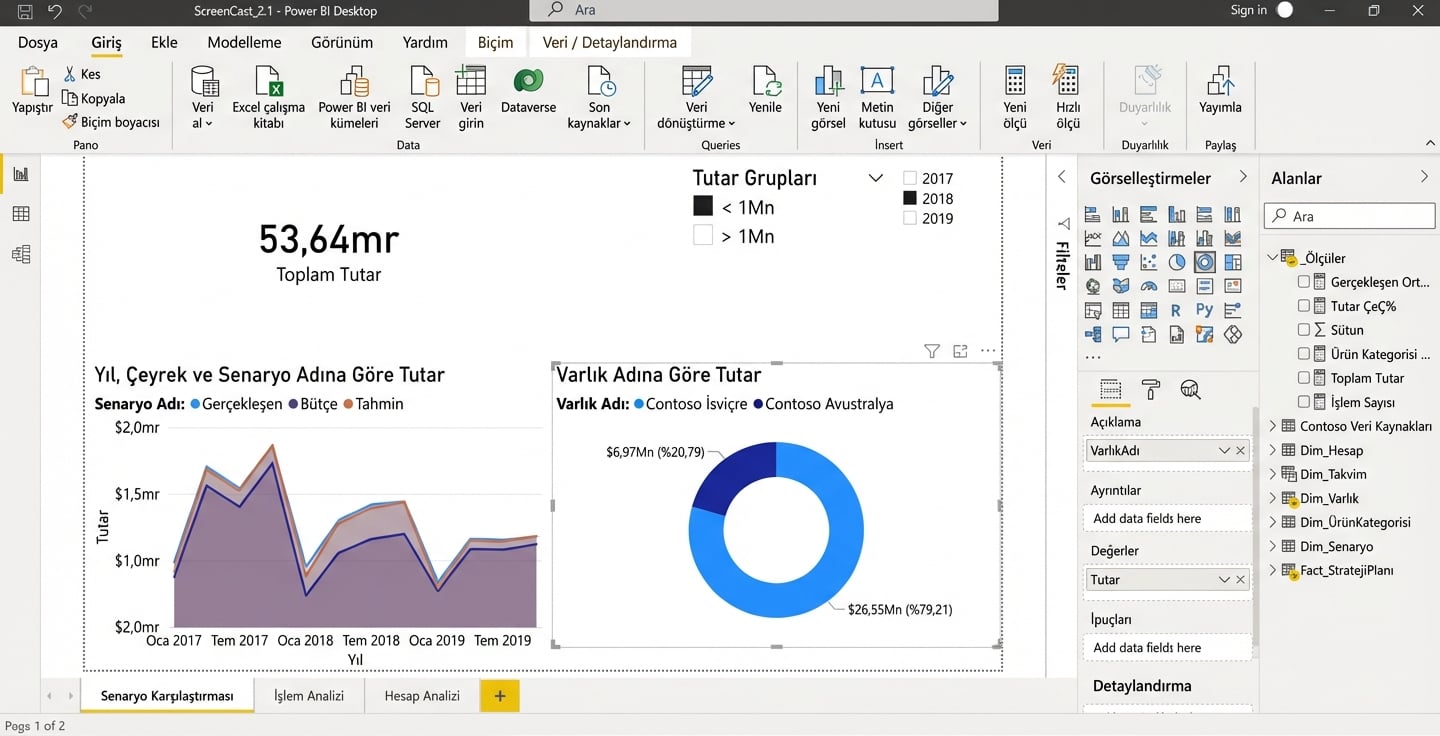This screenshot has height=736, width=1440.
Task: Enable the Toplam Tutar field checkbox
Action: coord(1304,378)
